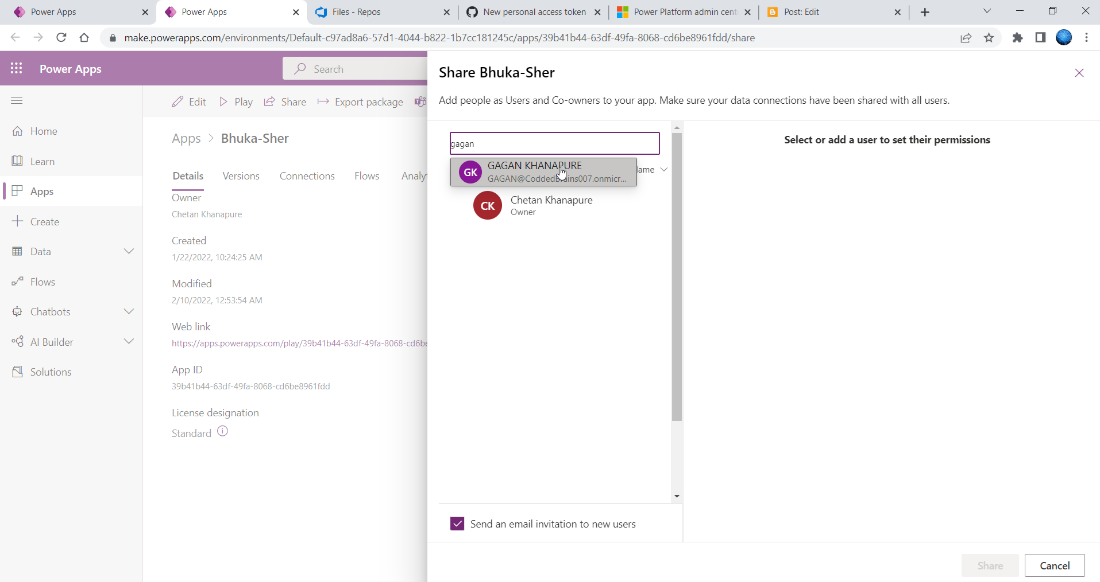The width and height of the screenshot is (1100, 582).
Task: Toggle Send an email invitation checkbox
Action: point(457,524)
